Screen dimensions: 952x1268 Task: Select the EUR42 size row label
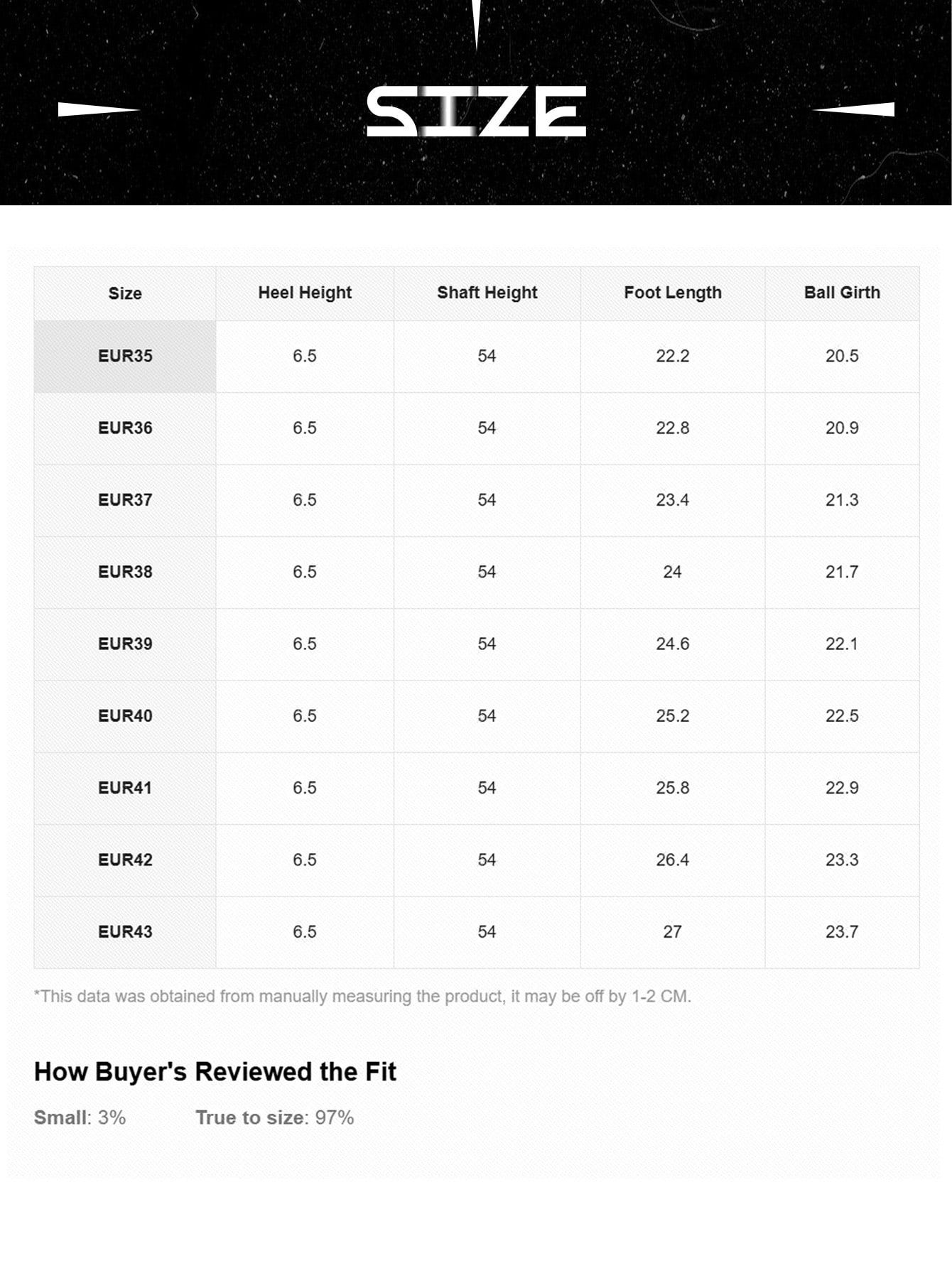click(x=125, y=860)
